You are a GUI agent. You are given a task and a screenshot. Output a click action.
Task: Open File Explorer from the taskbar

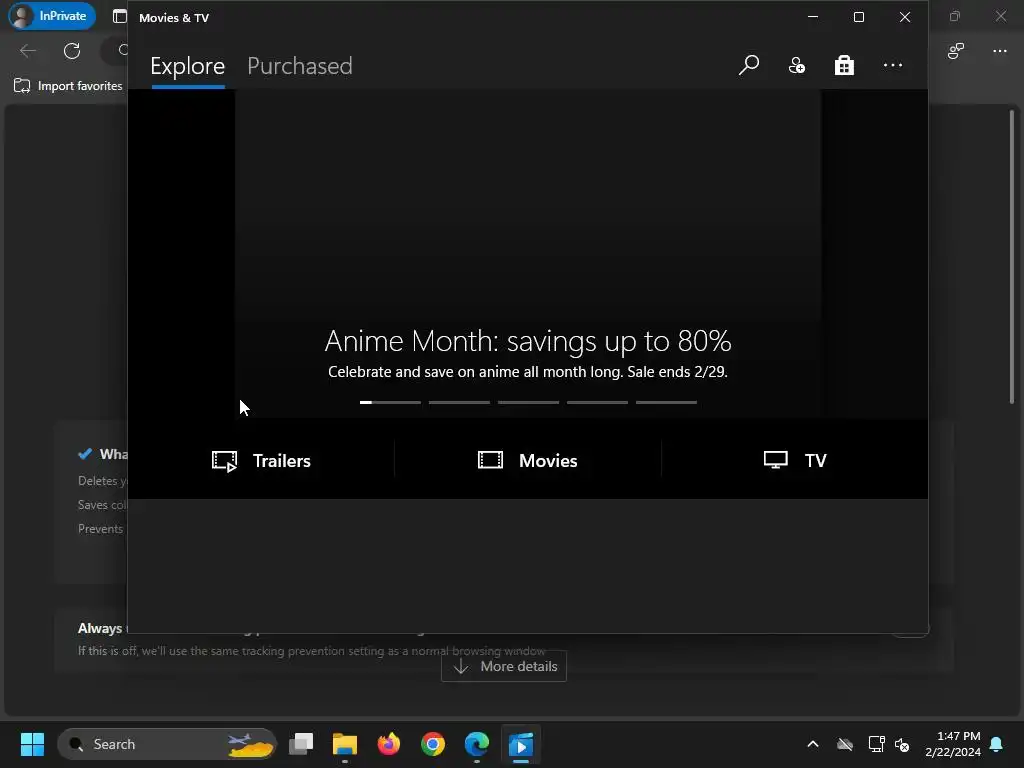coord(345,744)
